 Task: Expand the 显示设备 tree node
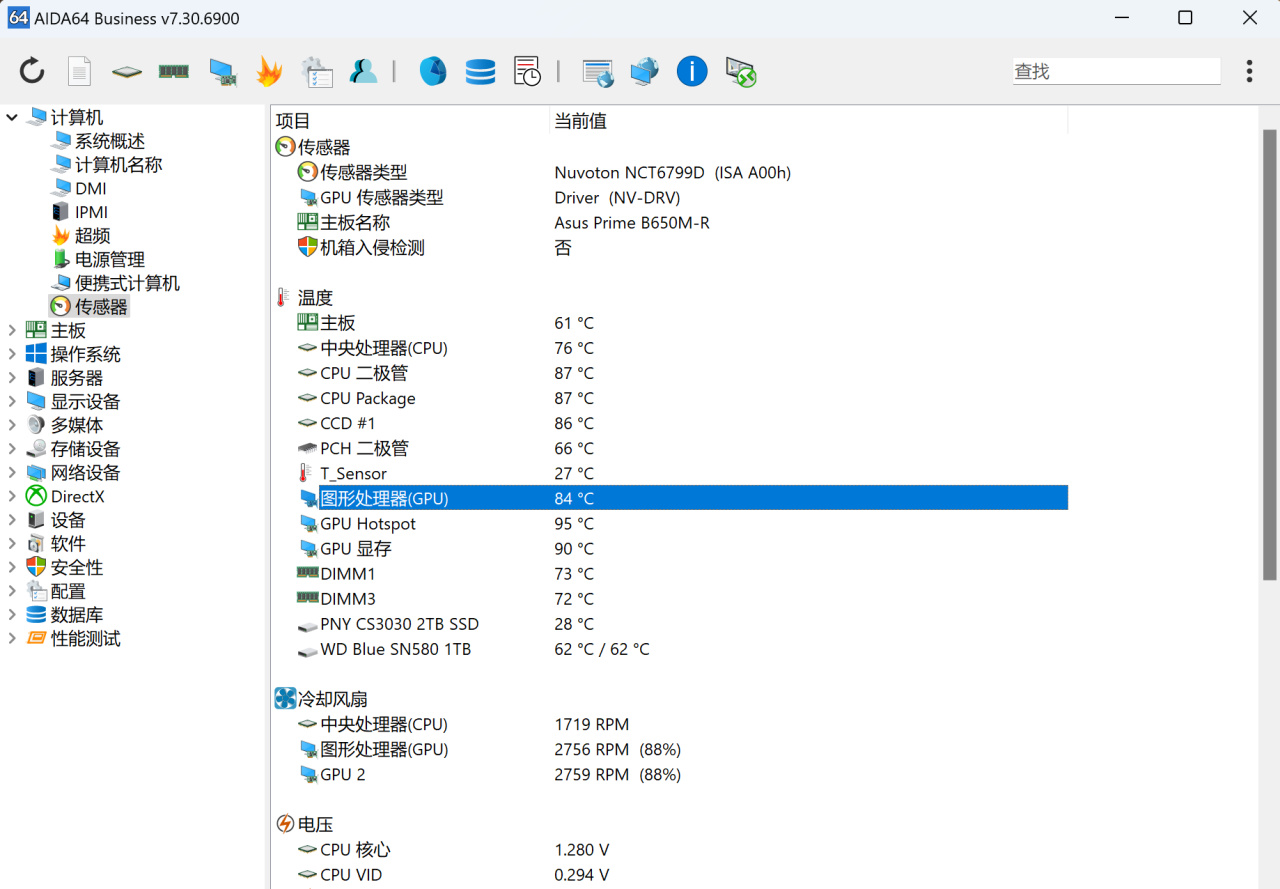click(12, 401)
